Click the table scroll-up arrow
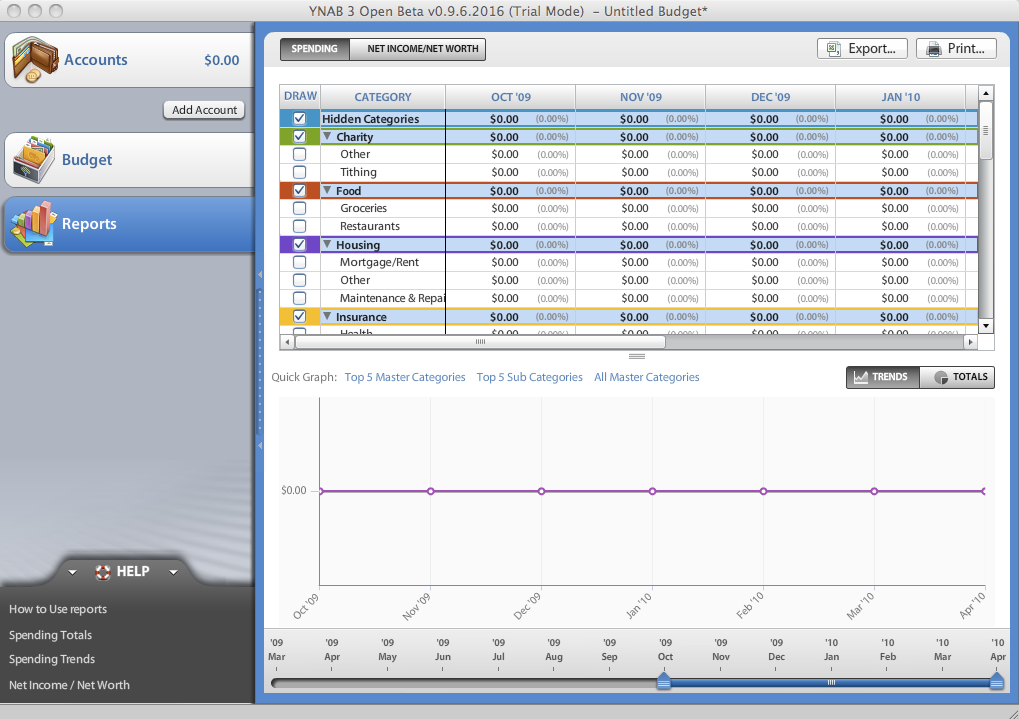This screenshot has width=1019, height=719. pyautogui.click(x=986, y=93)
